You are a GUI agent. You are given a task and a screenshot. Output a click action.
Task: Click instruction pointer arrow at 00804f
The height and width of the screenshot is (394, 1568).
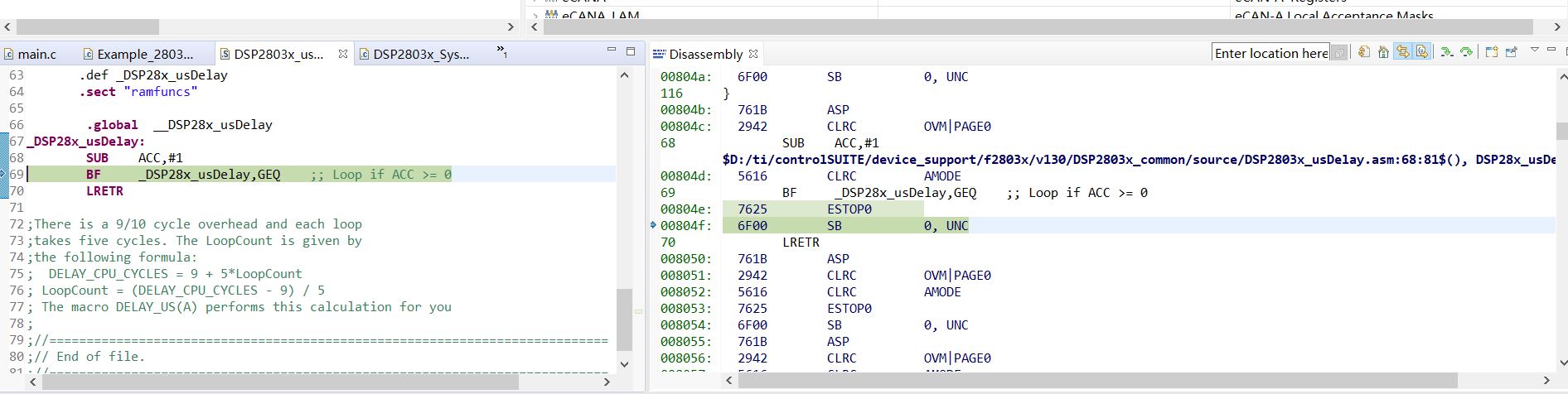[x=654, y=225]
